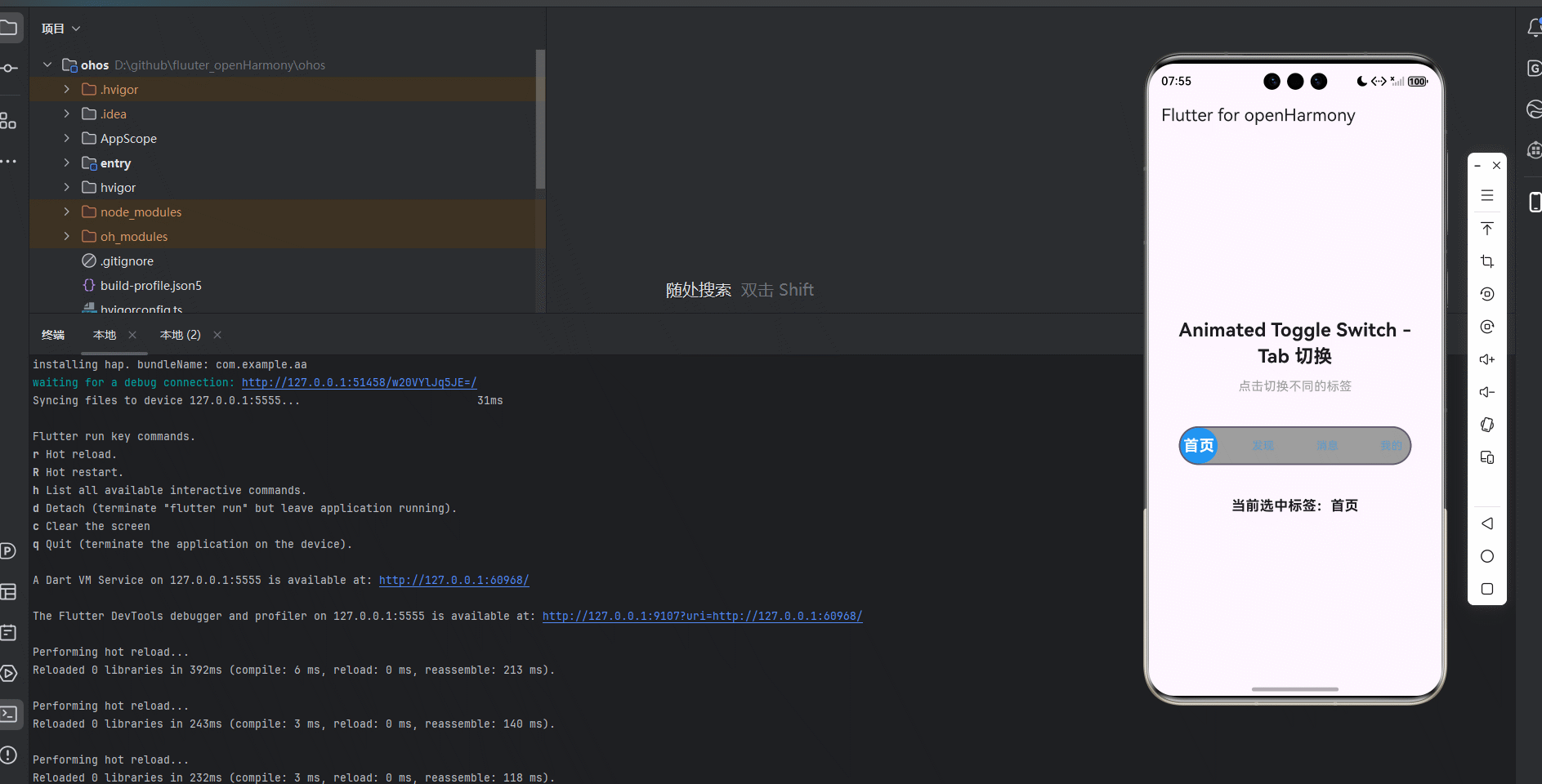This screenshot has height=784, width=1542.
Task: Open the Terminal tool window icon
Action: (x=8, y=715)
